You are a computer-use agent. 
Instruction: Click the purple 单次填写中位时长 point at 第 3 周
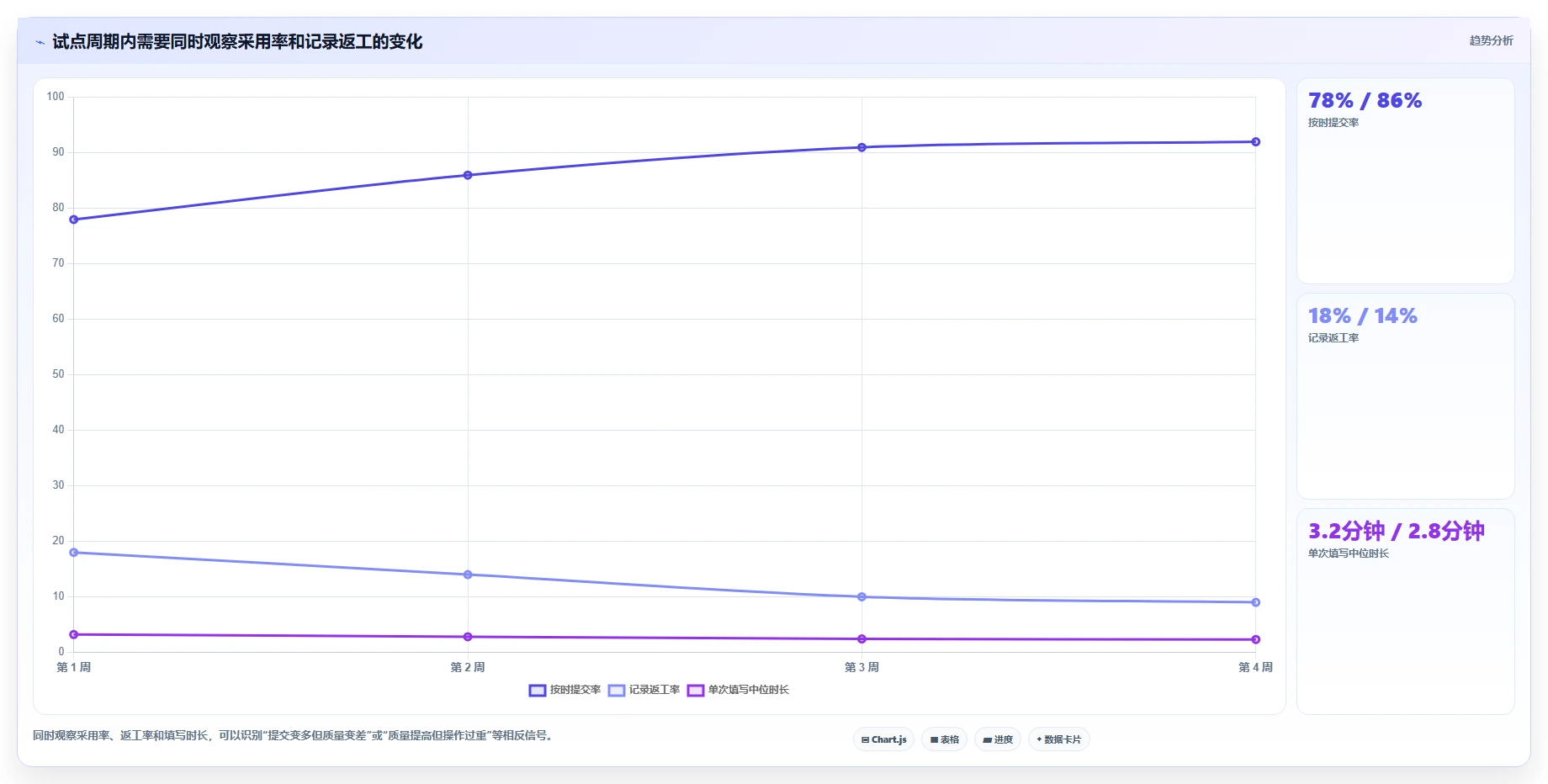(x=861, y=639)
